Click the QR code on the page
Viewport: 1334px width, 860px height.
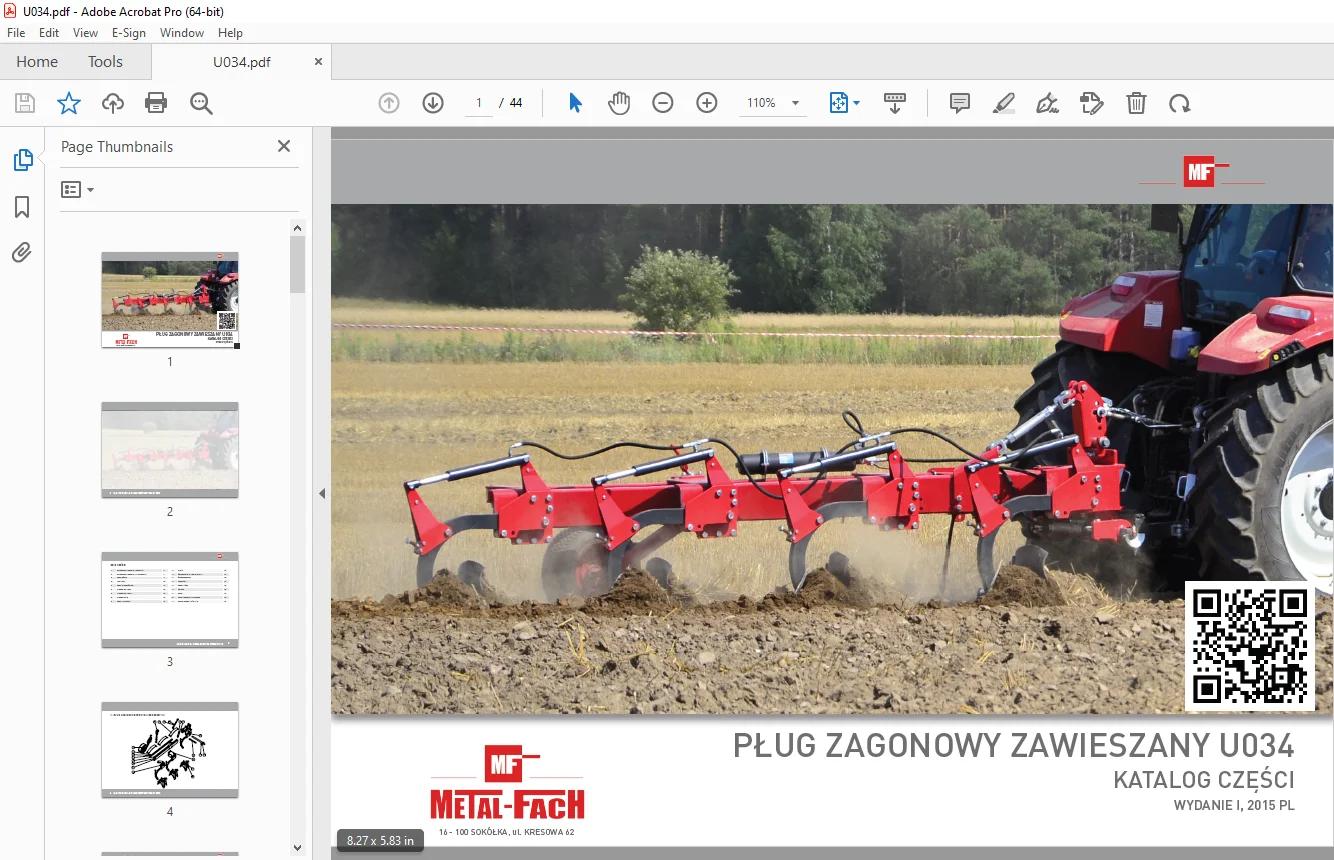(x=1250, y=646)
